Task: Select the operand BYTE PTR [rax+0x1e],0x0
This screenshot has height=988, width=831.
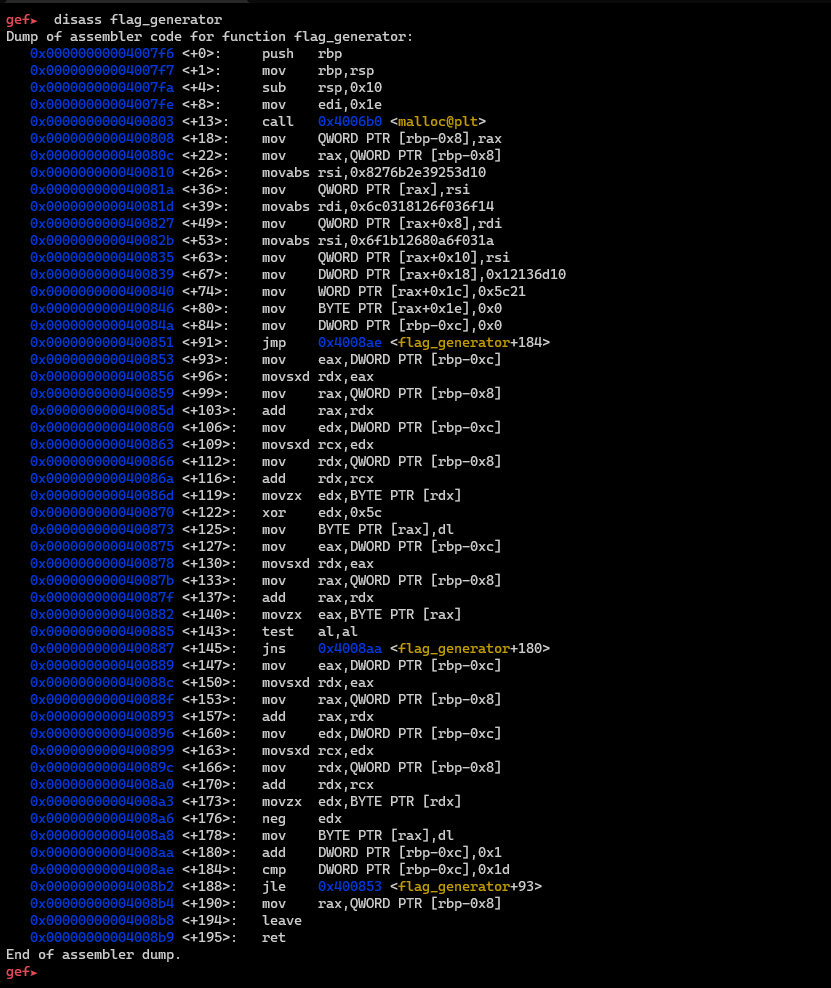Action: tap(410, 309)
